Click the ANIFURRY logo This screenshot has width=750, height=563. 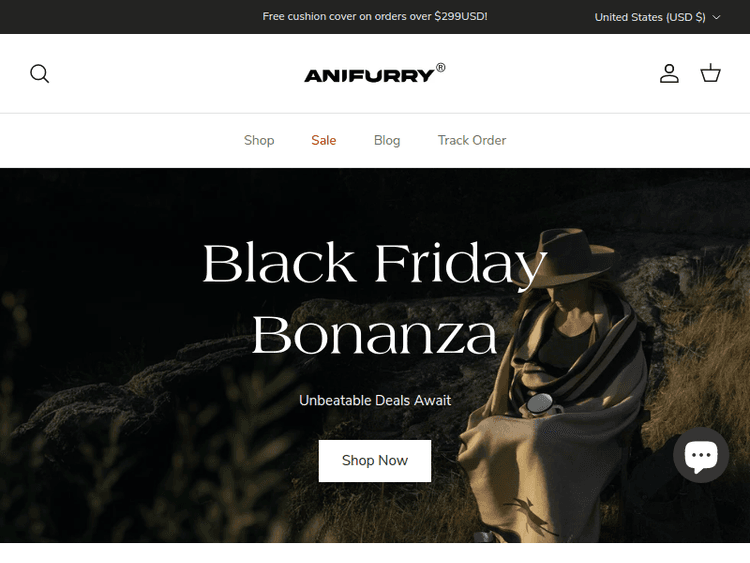coord(369,76)
